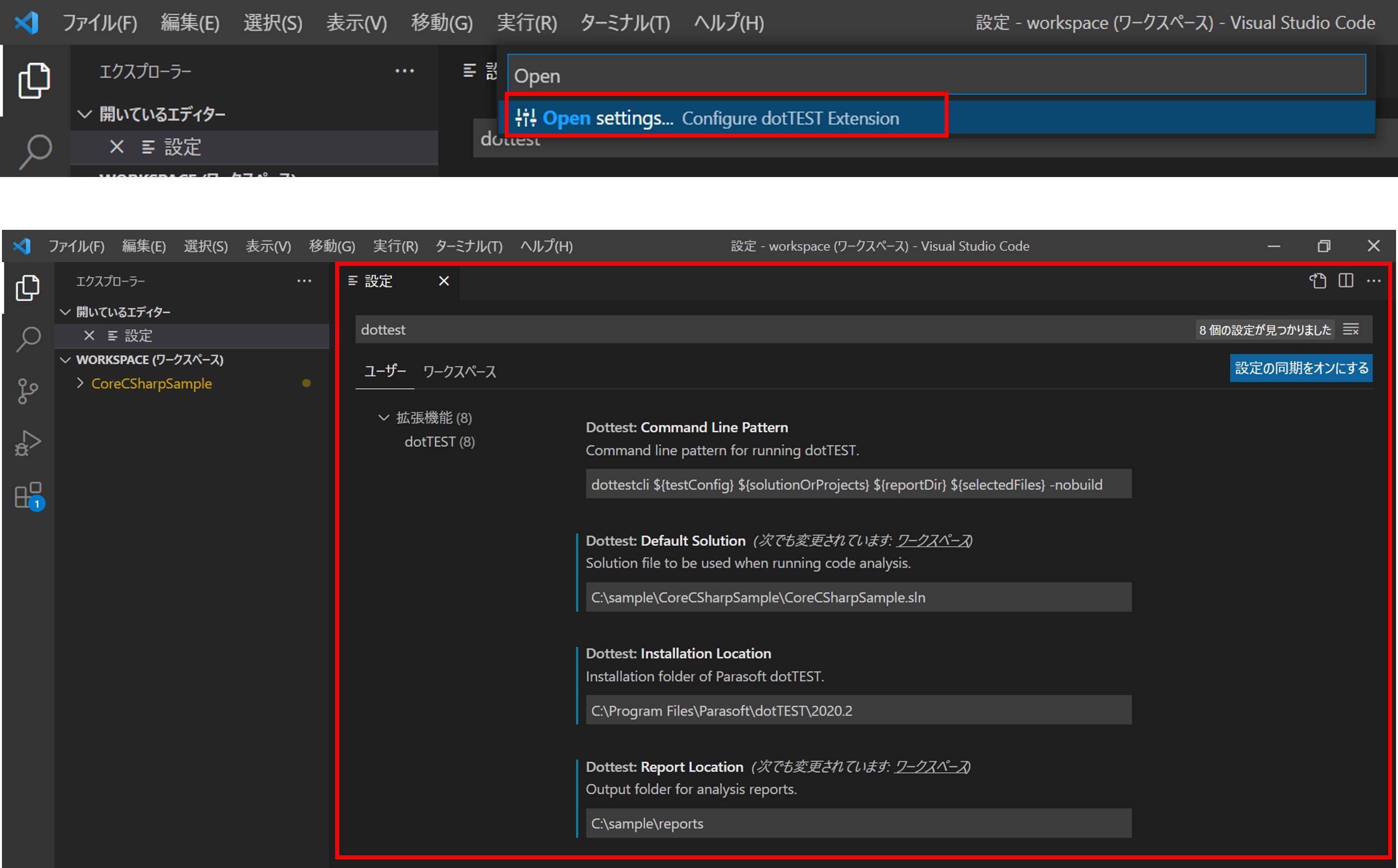1398x868 pixels.
Task: Open the Search view in activity bar
Action: (x=27, y=339)
